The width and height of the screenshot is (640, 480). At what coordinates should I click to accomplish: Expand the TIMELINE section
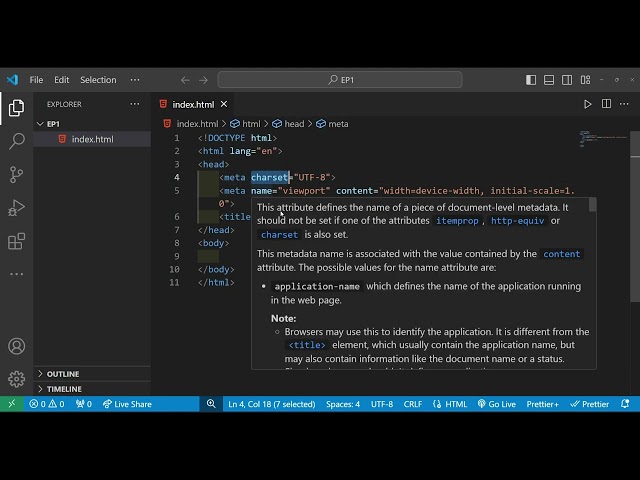(92, 389)
